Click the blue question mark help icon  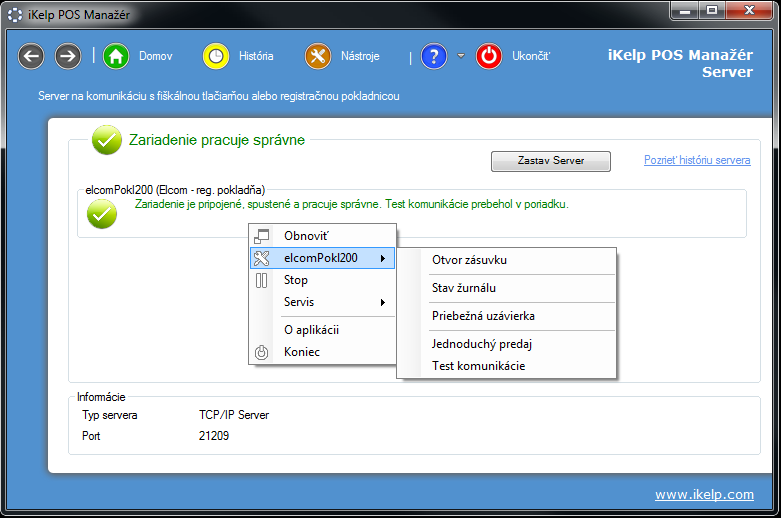click(x=434, y=56)
